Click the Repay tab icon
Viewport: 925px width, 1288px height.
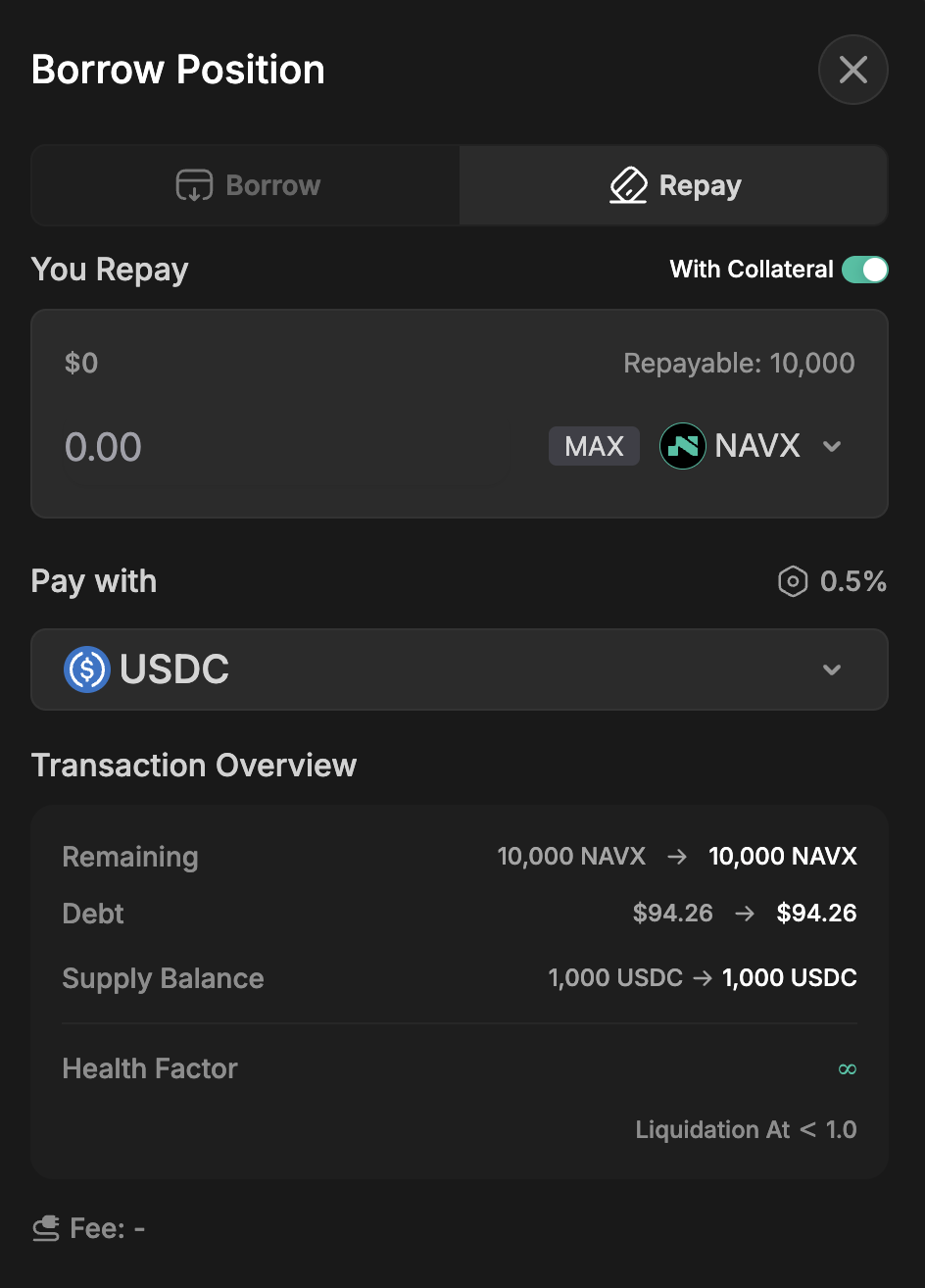pos(628,185)
